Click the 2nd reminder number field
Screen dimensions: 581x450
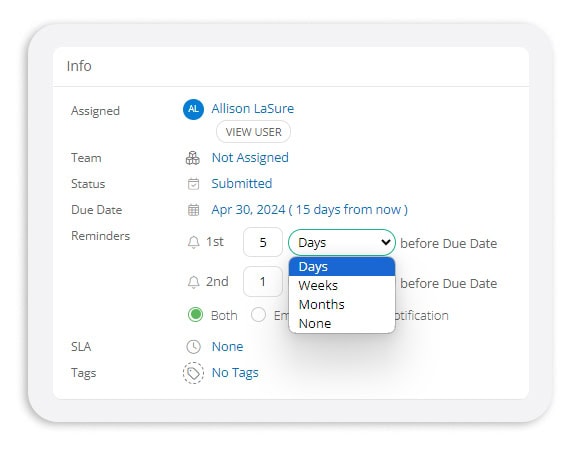click(x=263, y=282)
